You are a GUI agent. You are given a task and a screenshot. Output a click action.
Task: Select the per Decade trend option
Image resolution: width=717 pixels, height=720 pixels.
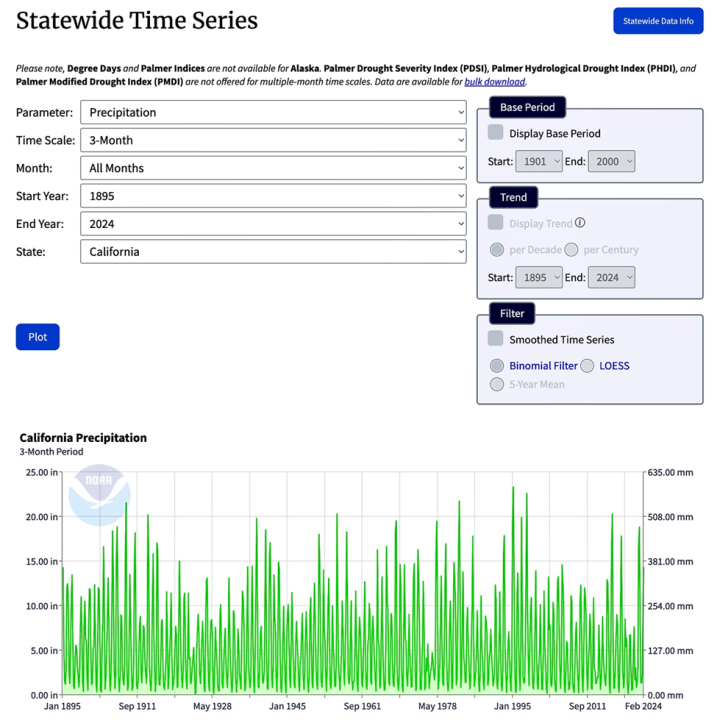[x=497, y=250]
